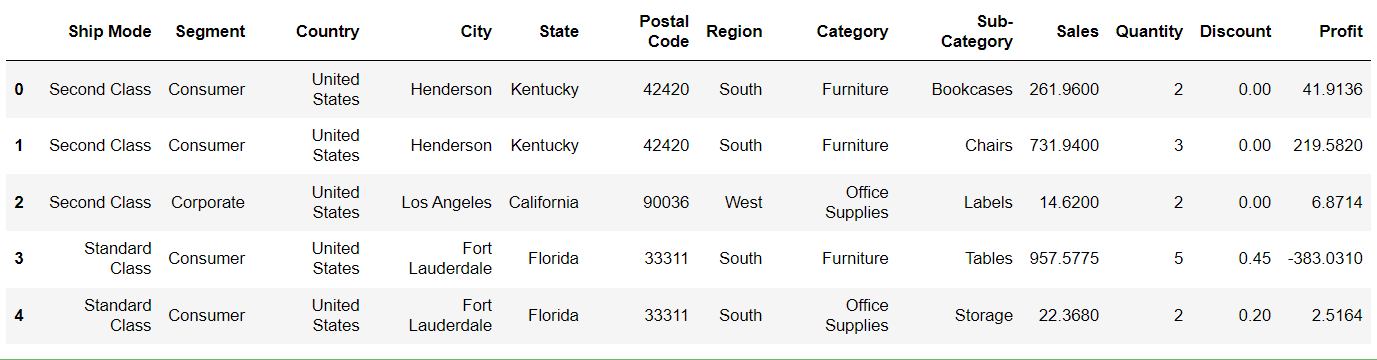The height and width of the screenshot is (360, 1377).
Task: Select row index 3
Action: pyautogui.click(x=19, y=258)
